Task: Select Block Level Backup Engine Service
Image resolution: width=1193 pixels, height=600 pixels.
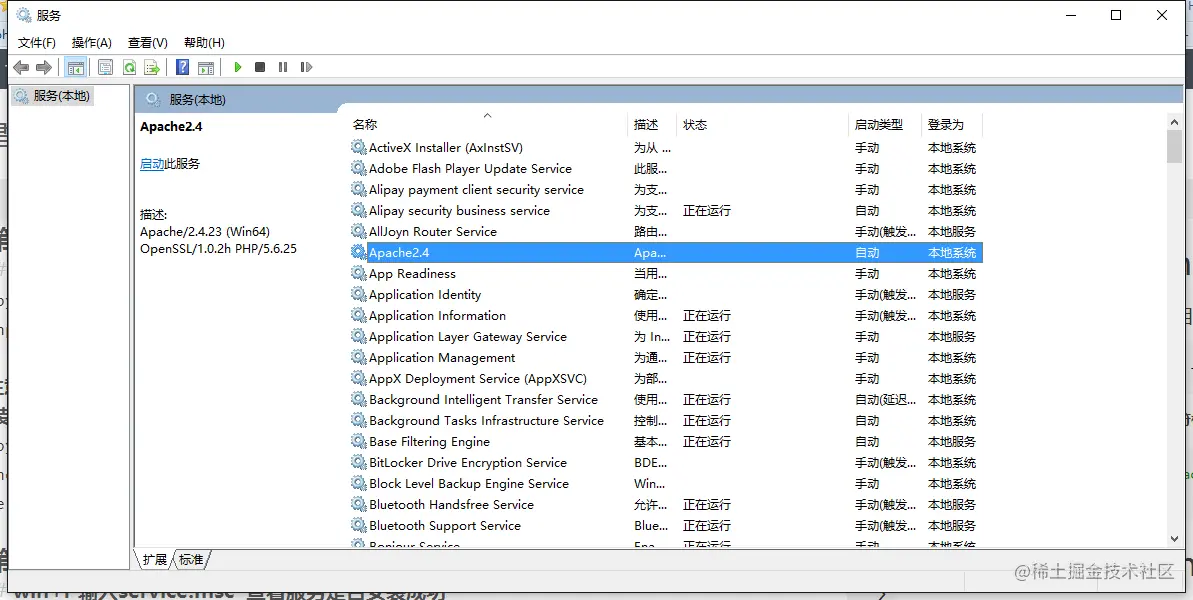Action: (x=469, y=484)
